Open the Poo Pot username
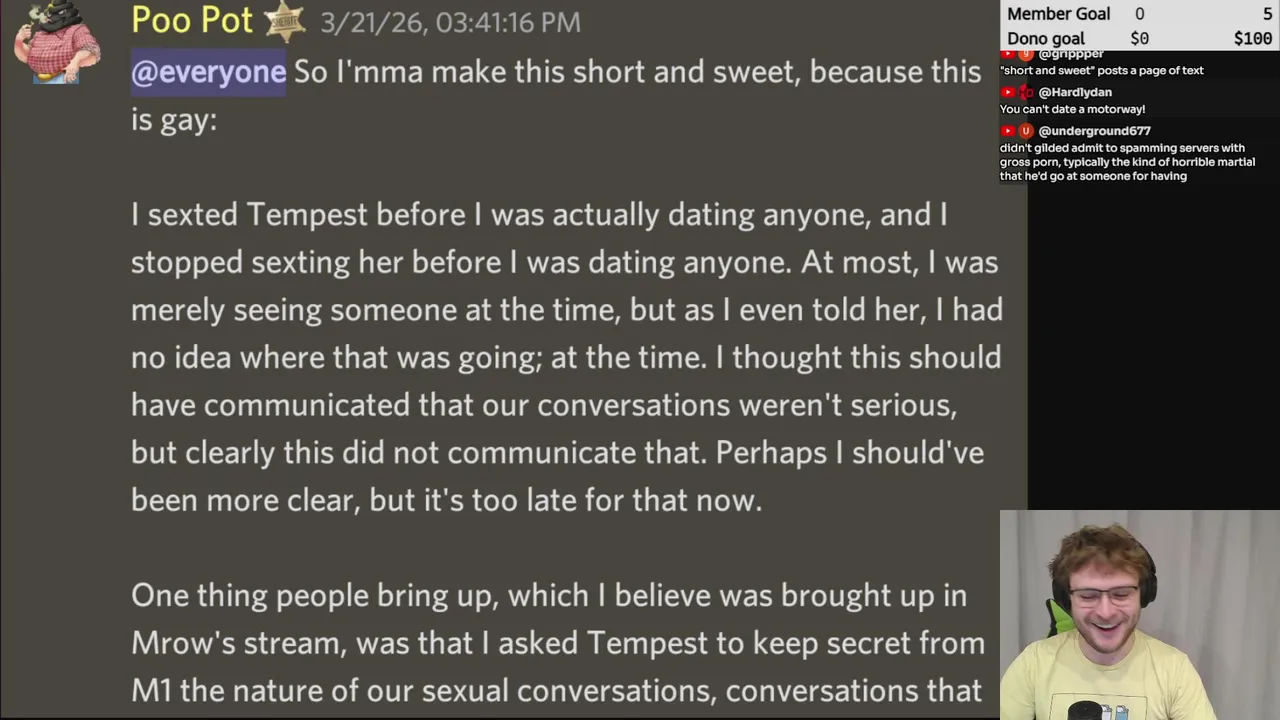This screenshot has width=1280, height=720. coord(192,21)
